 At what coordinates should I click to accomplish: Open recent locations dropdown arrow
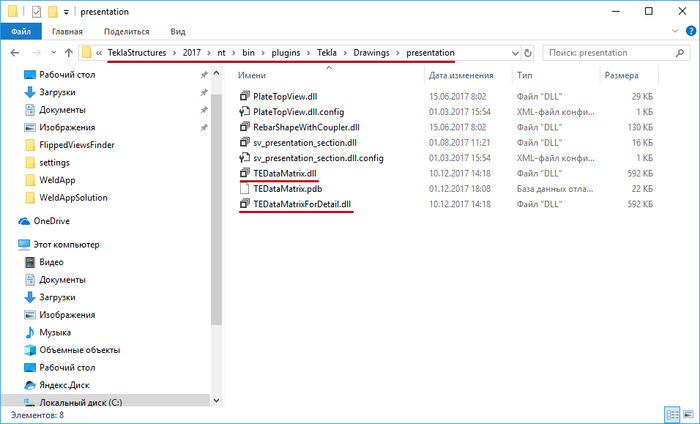click(x=54, y=53)
